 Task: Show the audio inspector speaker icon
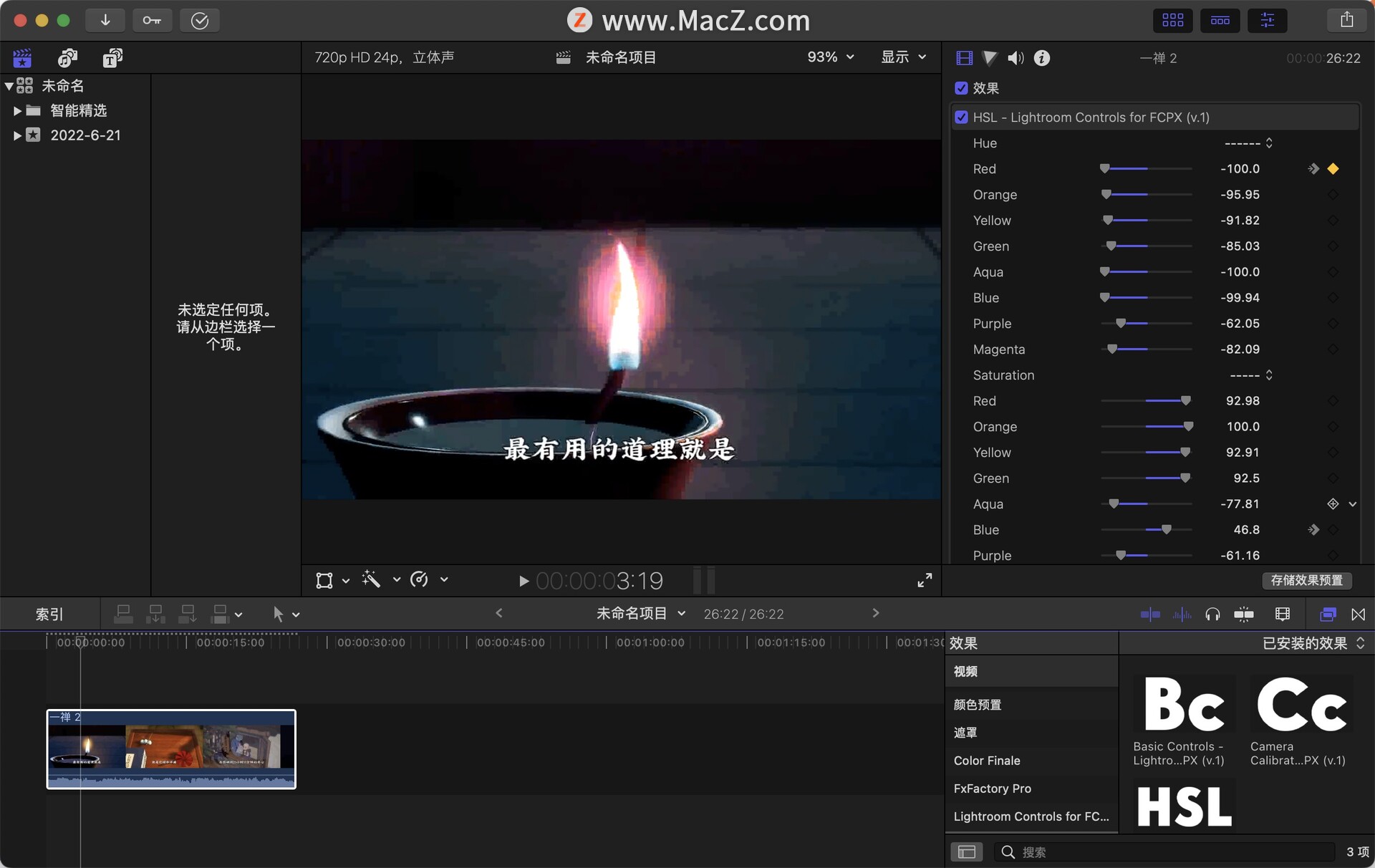(x=1015, y=58)
